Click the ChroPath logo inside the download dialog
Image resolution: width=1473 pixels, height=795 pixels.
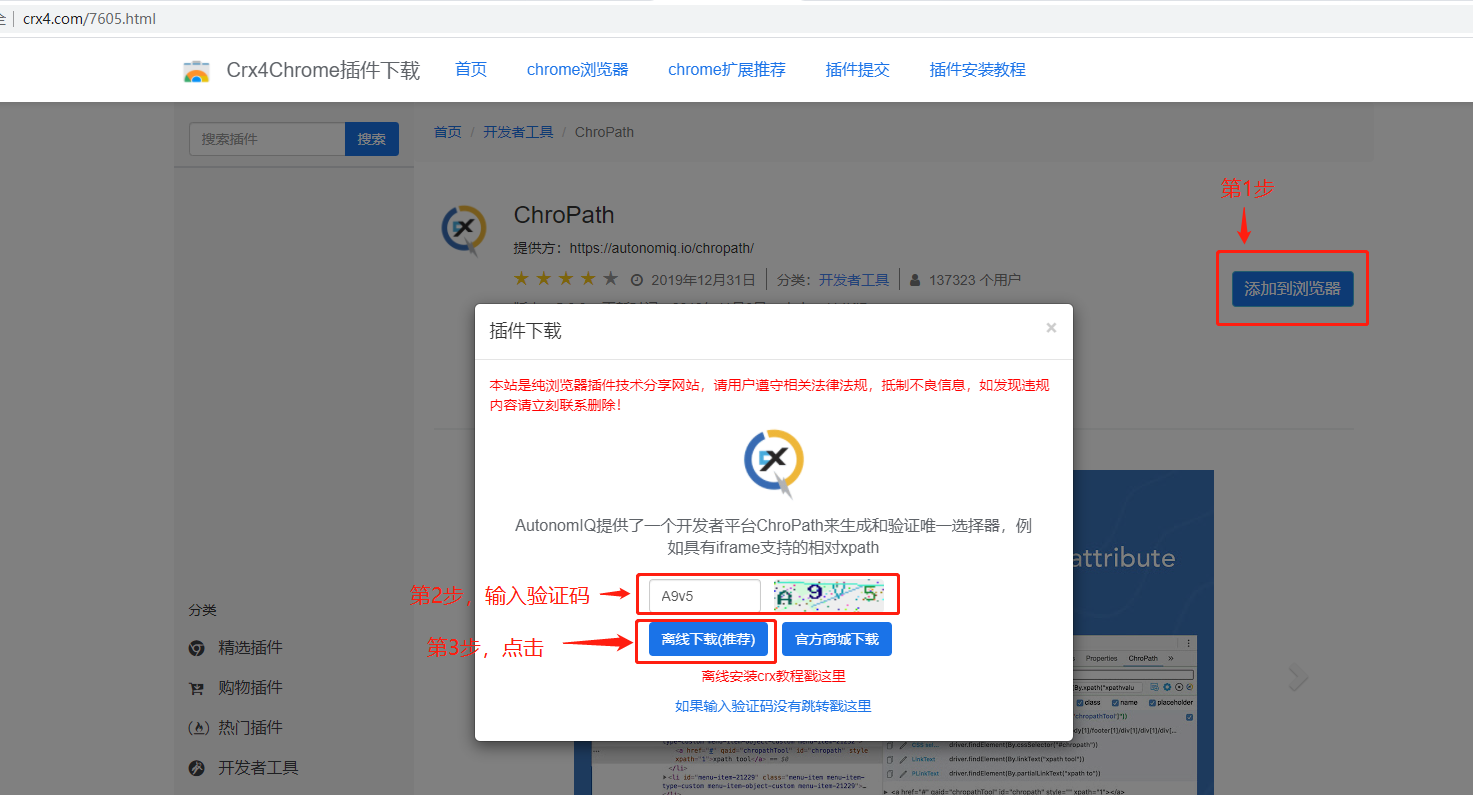point(772,462)
